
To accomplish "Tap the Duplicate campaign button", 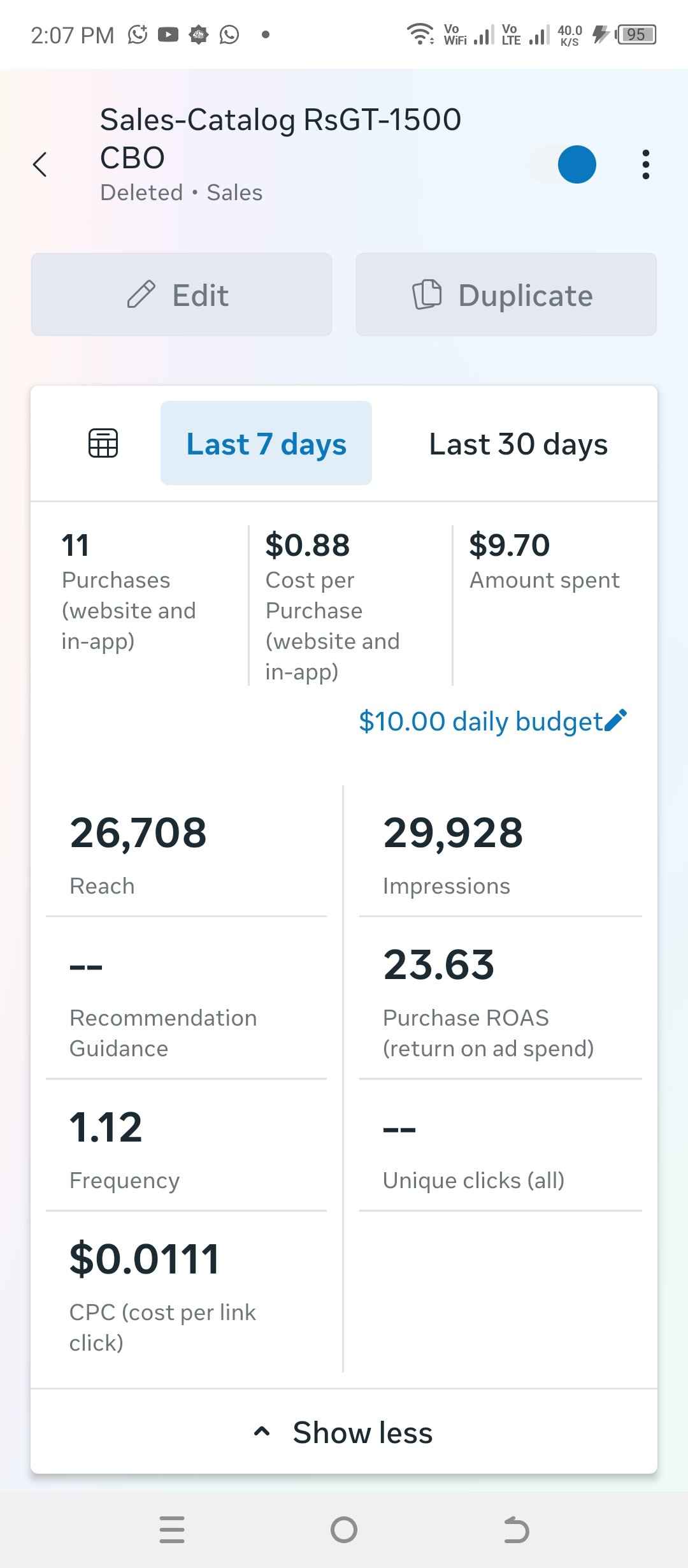I will point(506,294).
